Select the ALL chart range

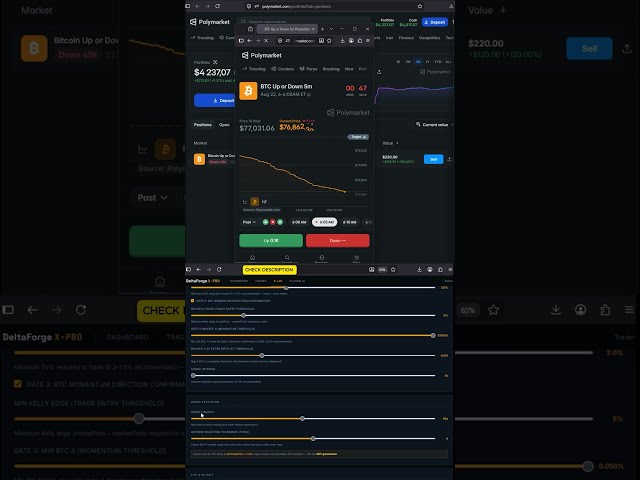[448, 62]
